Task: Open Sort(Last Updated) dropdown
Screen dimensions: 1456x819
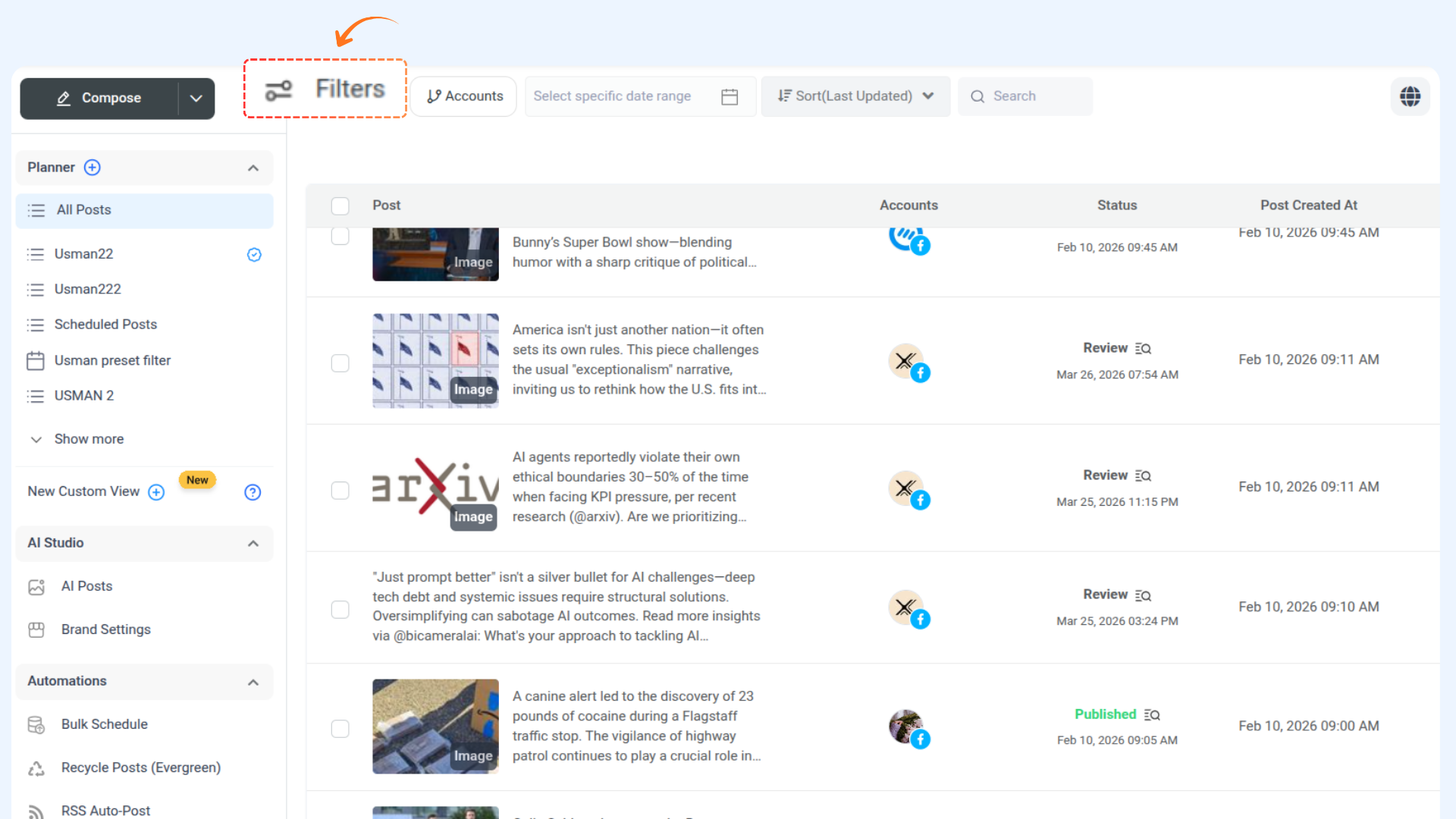Action: (x=855, y=96)
